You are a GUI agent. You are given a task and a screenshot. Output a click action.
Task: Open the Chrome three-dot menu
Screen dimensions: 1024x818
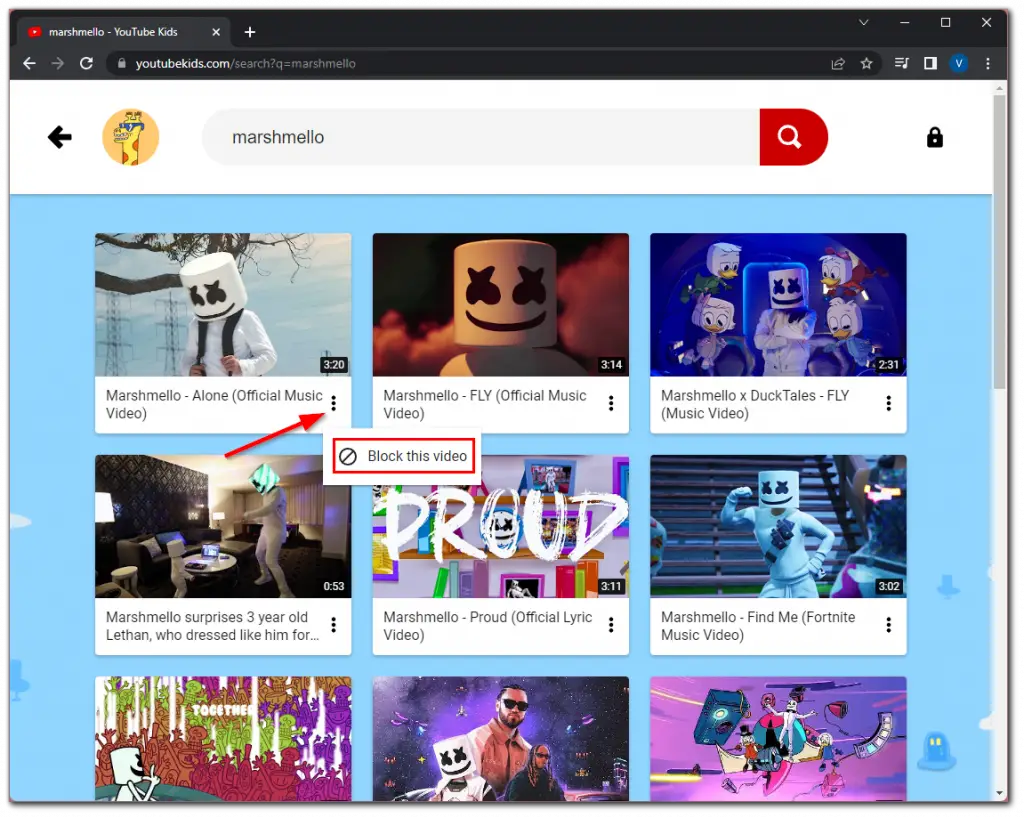tap(988, 62)
